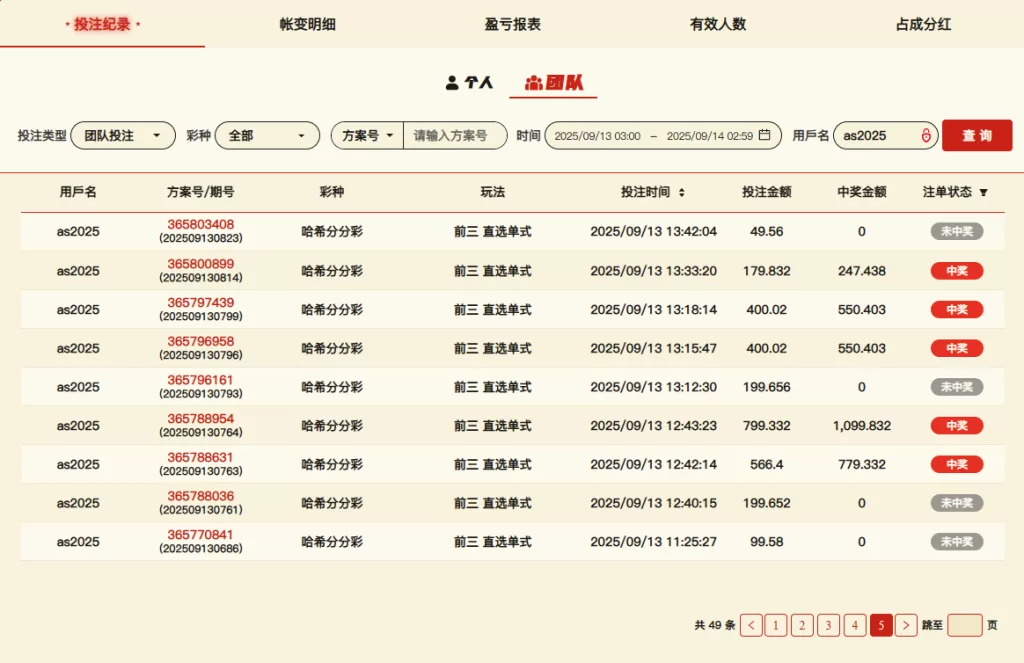Viewport: 1024px width, 663px height.
Task: Sort by 投注时间 arrows icon
Action: [x=682, y=192]
